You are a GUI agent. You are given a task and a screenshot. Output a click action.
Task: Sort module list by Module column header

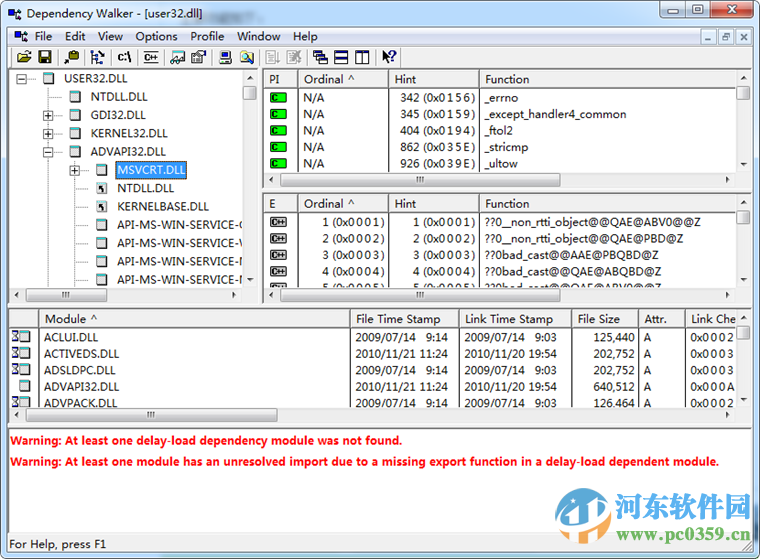[194, 319]
